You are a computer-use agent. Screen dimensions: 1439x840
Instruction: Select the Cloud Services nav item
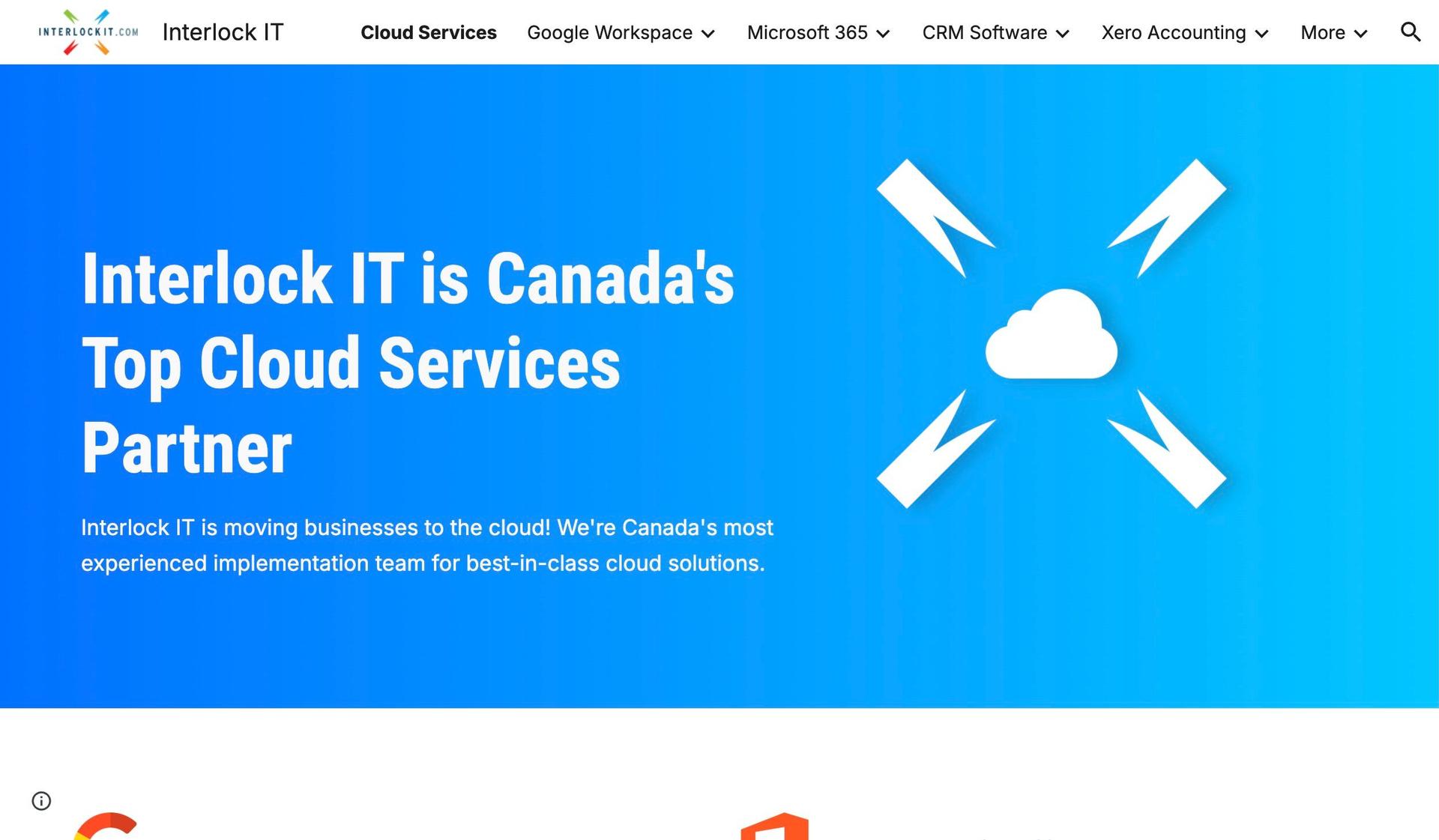click(428, 32)
